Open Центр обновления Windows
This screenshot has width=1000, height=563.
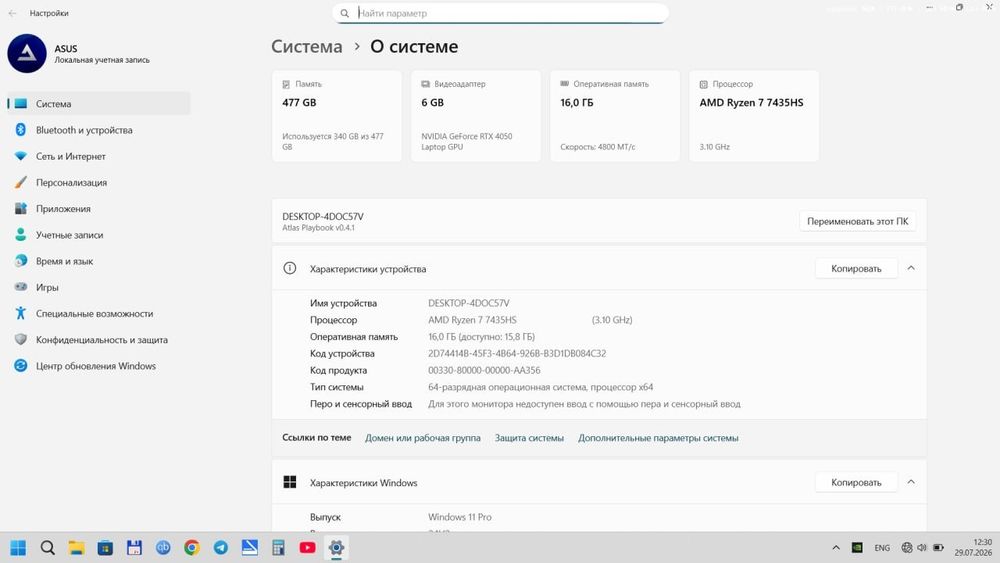tap(99, 366)
